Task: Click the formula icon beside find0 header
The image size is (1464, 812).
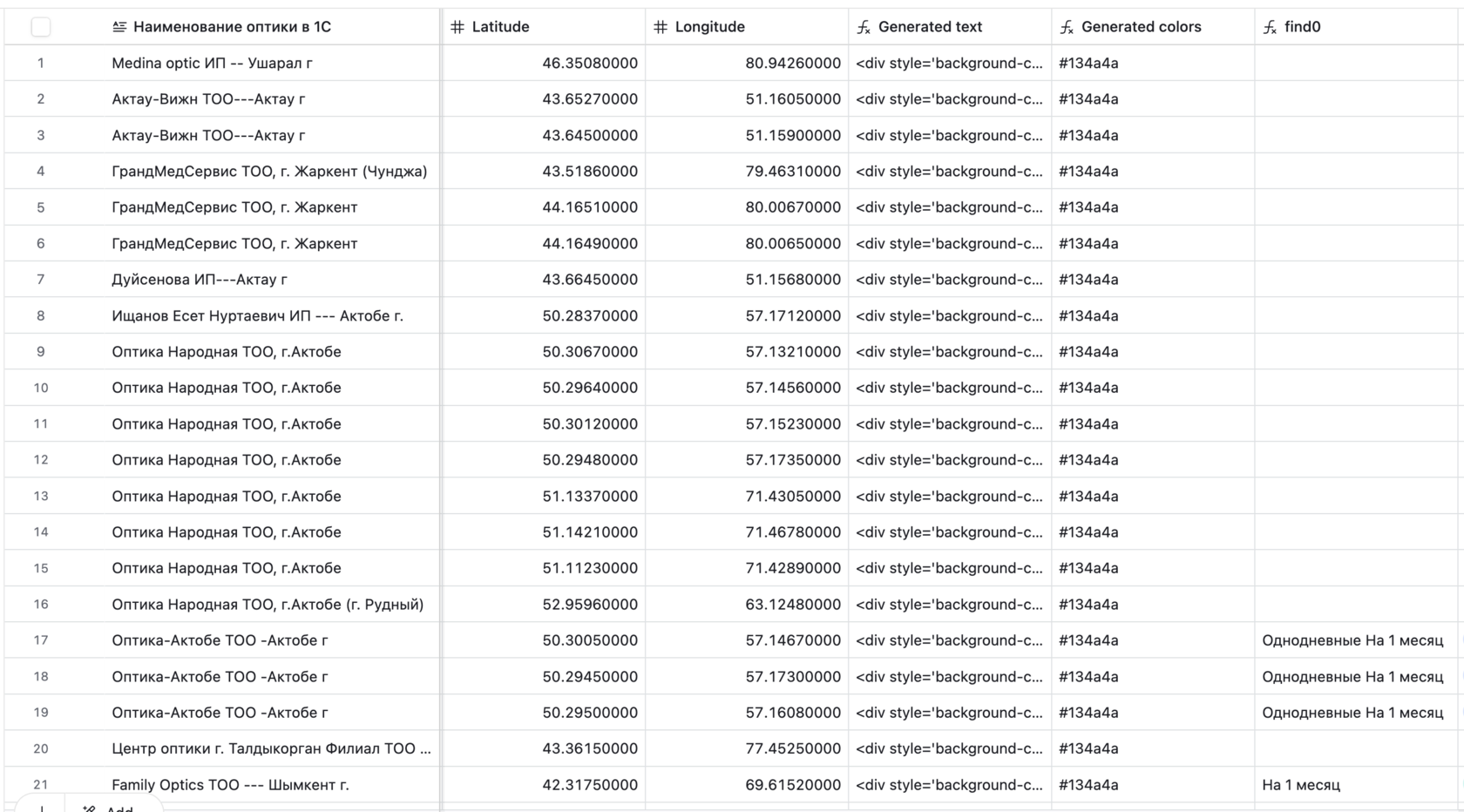Action: pos(1270,27)
